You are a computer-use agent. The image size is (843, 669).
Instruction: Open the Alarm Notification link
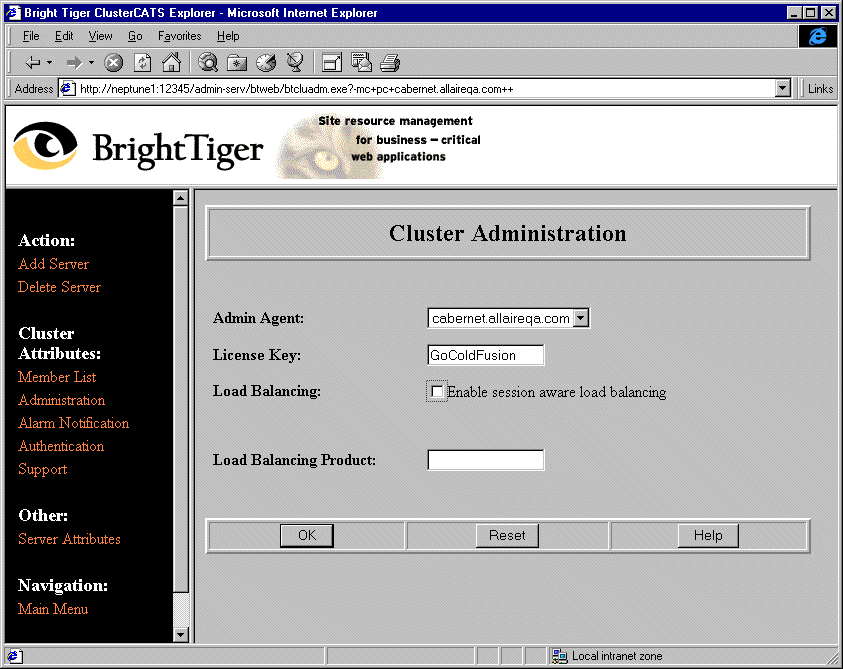coord(73,423)
